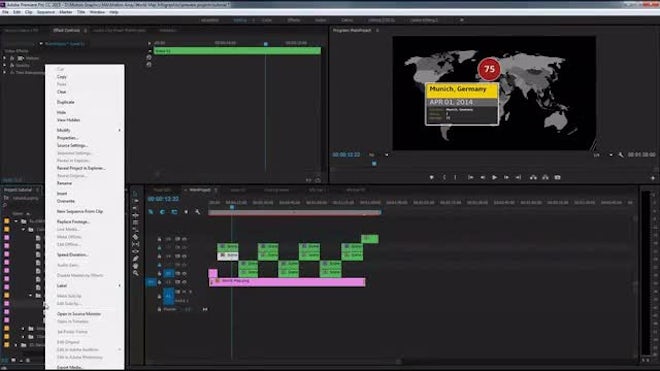660x371 pixels.
Task: Open the playback resolution dropdown
Action: [x=603, y=155]
